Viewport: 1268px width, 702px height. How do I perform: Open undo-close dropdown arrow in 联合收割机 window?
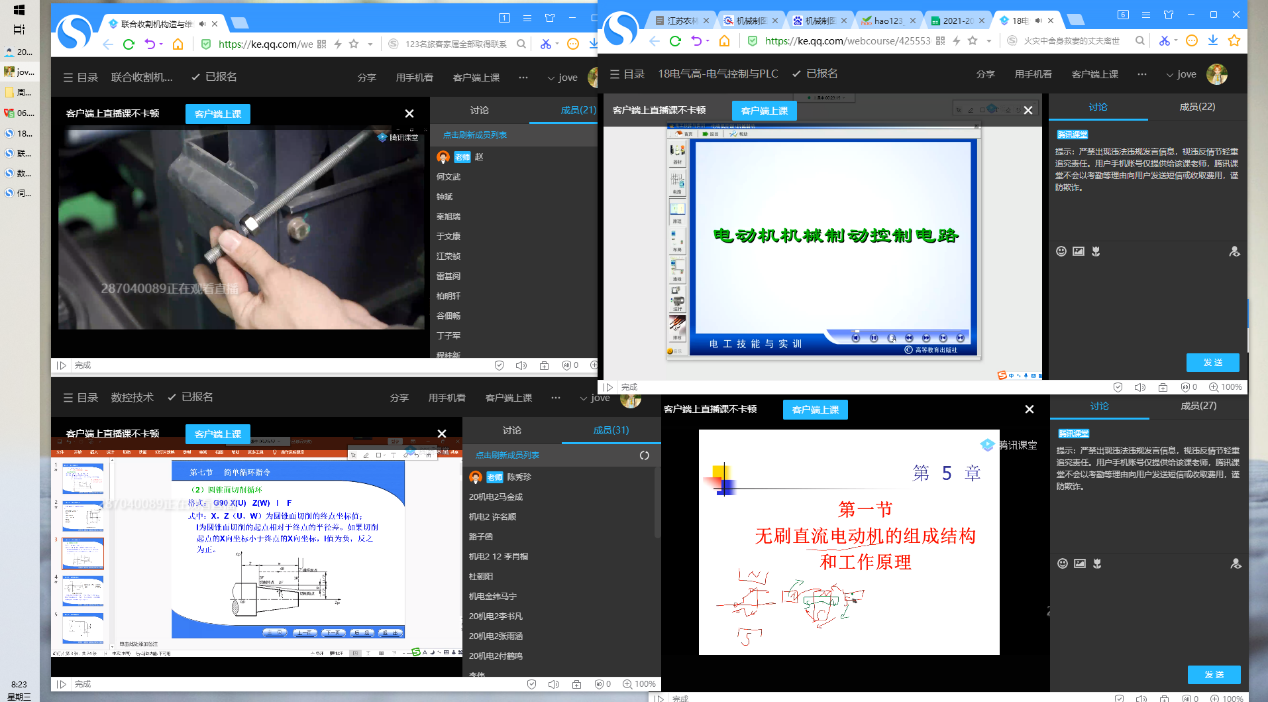tap(162, 44)
